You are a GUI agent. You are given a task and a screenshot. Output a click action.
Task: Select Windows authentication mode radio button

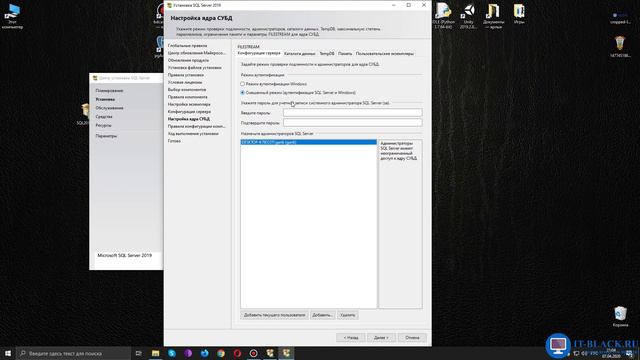pyautogui.click(x=242, y=84)
